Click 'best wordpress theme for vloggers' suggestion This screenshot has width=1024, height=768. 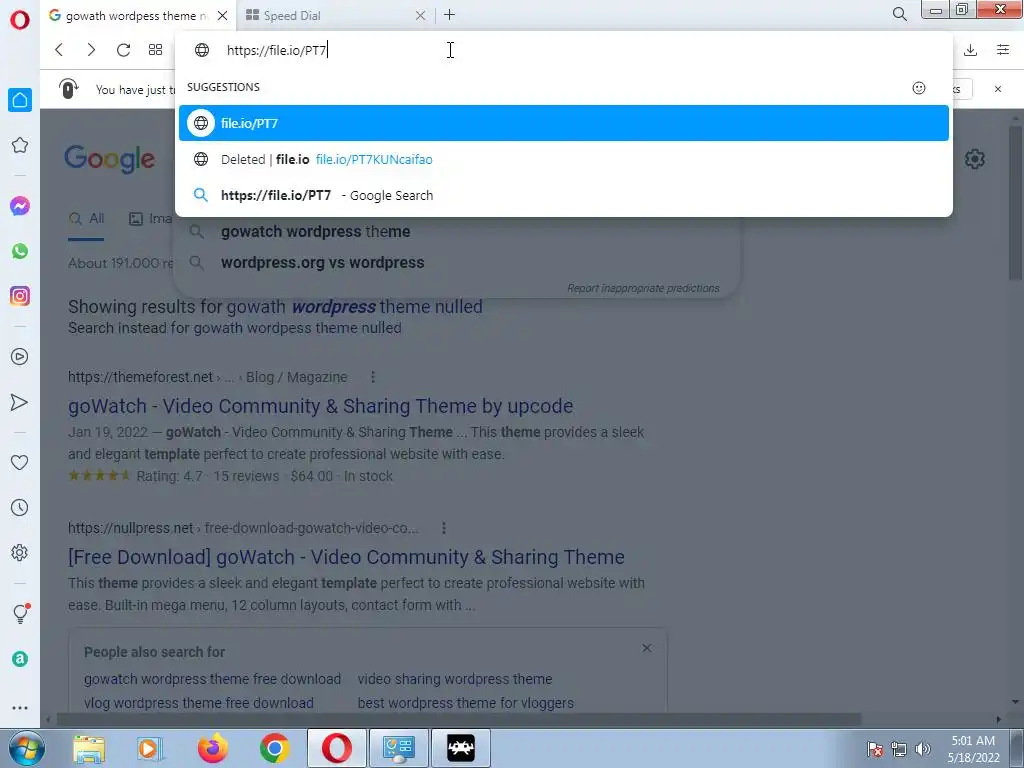point(466,703)
